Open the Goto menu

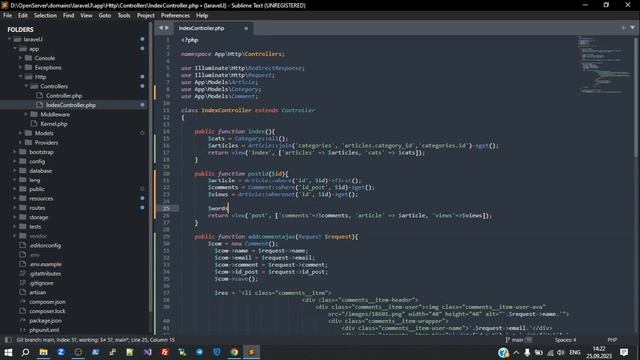pos(105,16)
